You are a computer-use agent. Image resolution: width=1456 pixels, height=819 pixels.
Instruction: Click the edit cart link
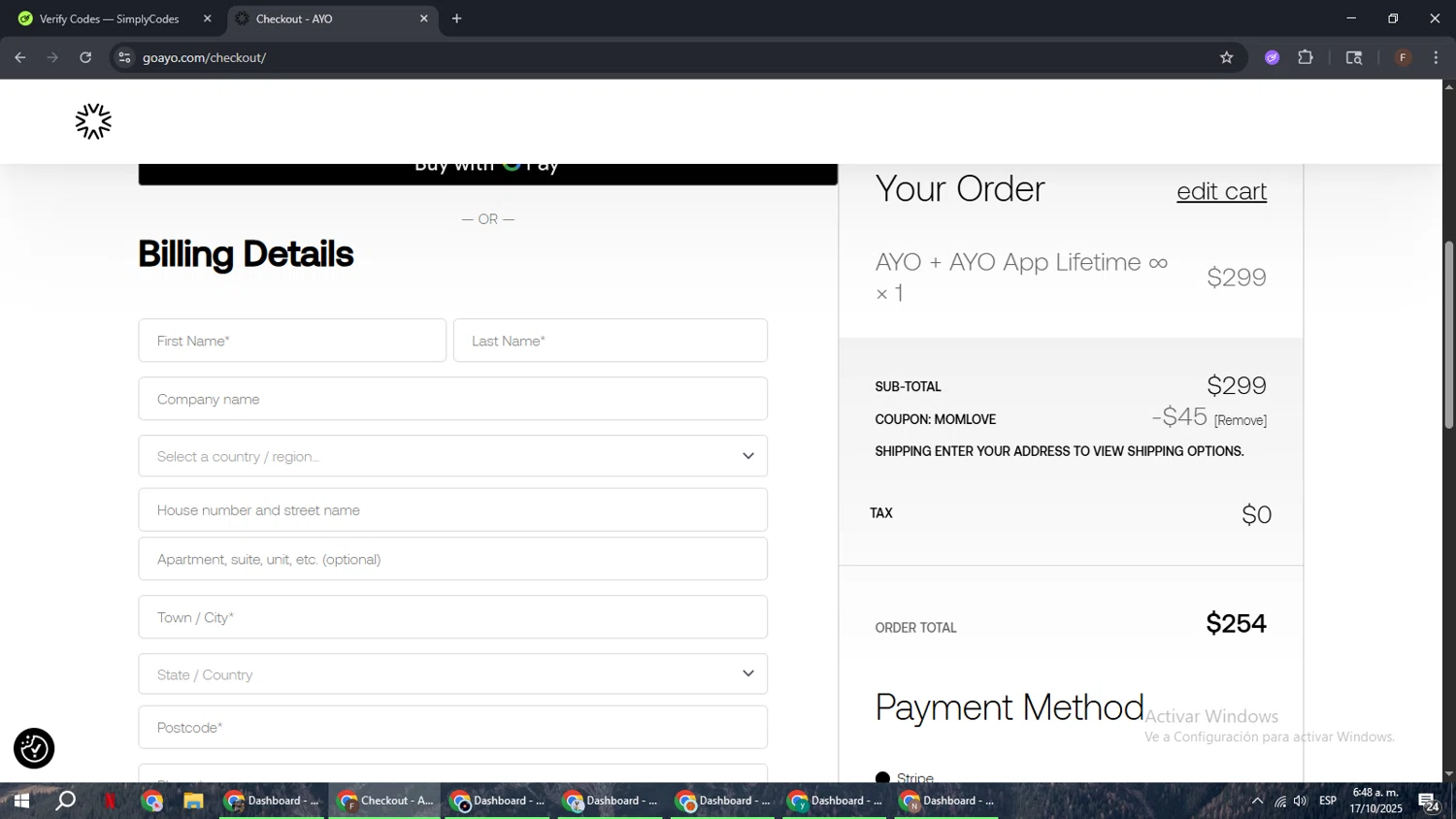(x=1221, y=191)
